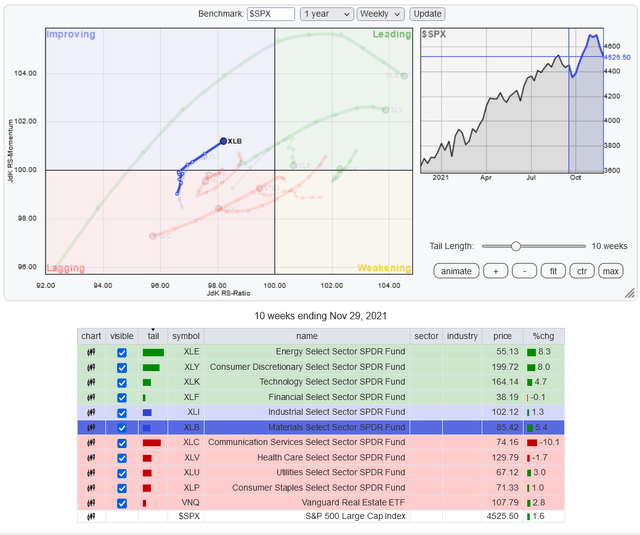
Task: Open the chart icon for XLE
Action: [x=91, y=352]
